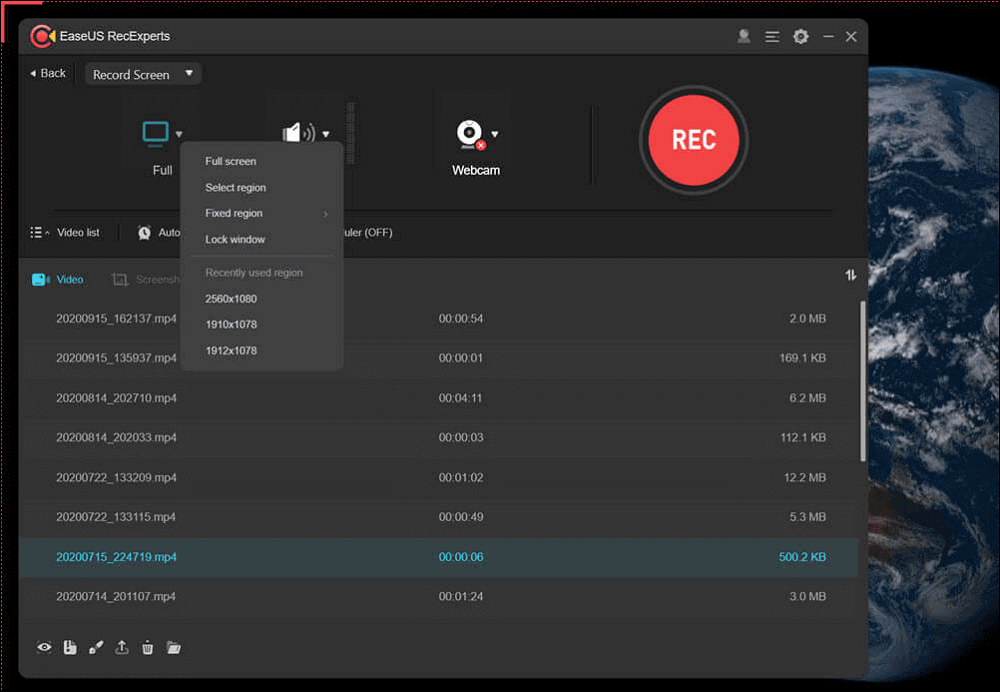Click the Full label under monitor icon

click(x=162, y=170)
